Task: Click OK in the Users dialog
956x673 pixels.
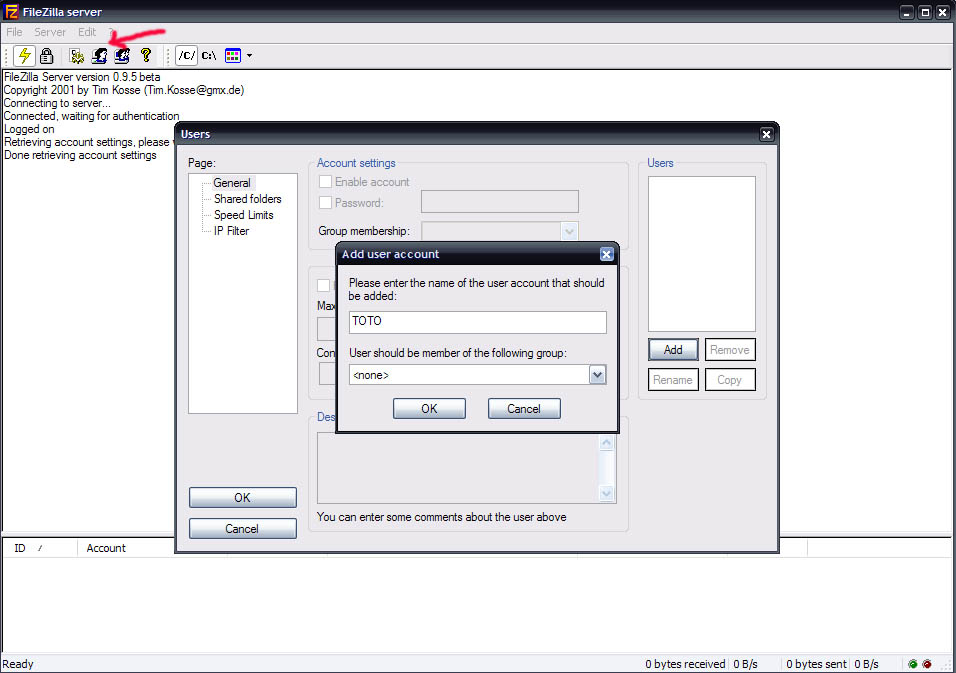Action: [243, 497]
